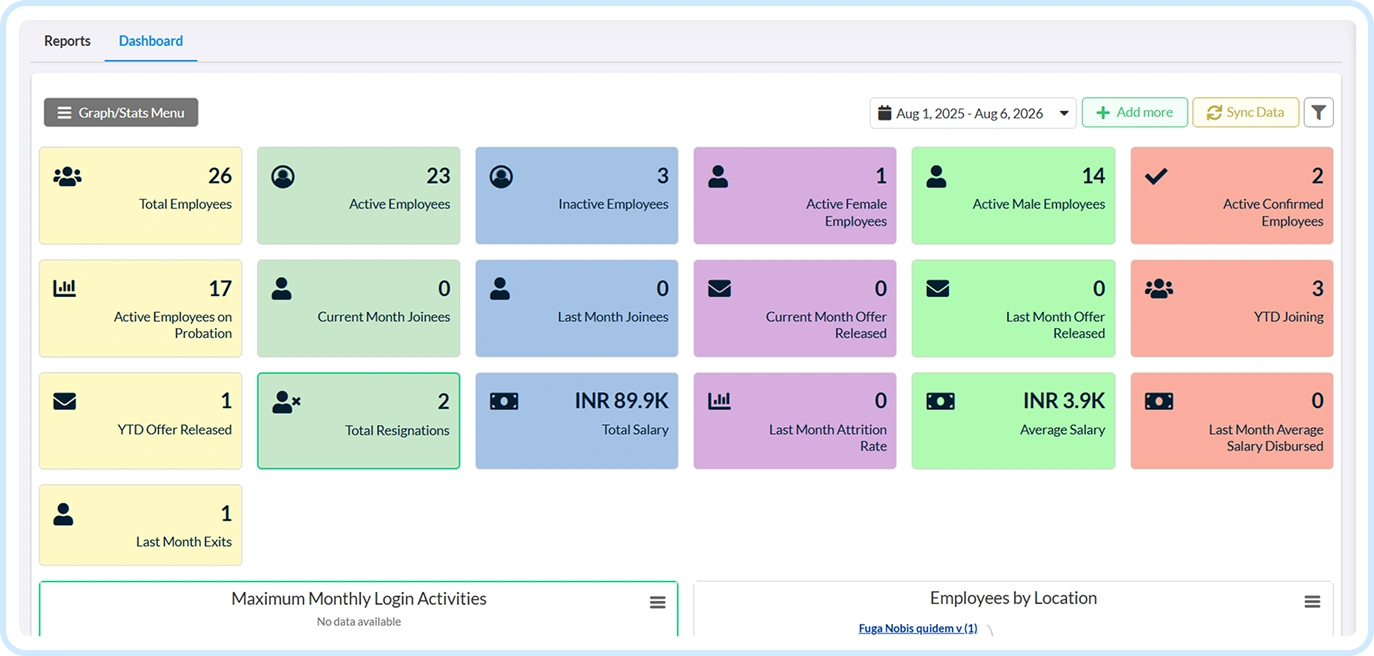Click the Last Month Exits label
This screenshot has height=656, width=1374.
184,542
